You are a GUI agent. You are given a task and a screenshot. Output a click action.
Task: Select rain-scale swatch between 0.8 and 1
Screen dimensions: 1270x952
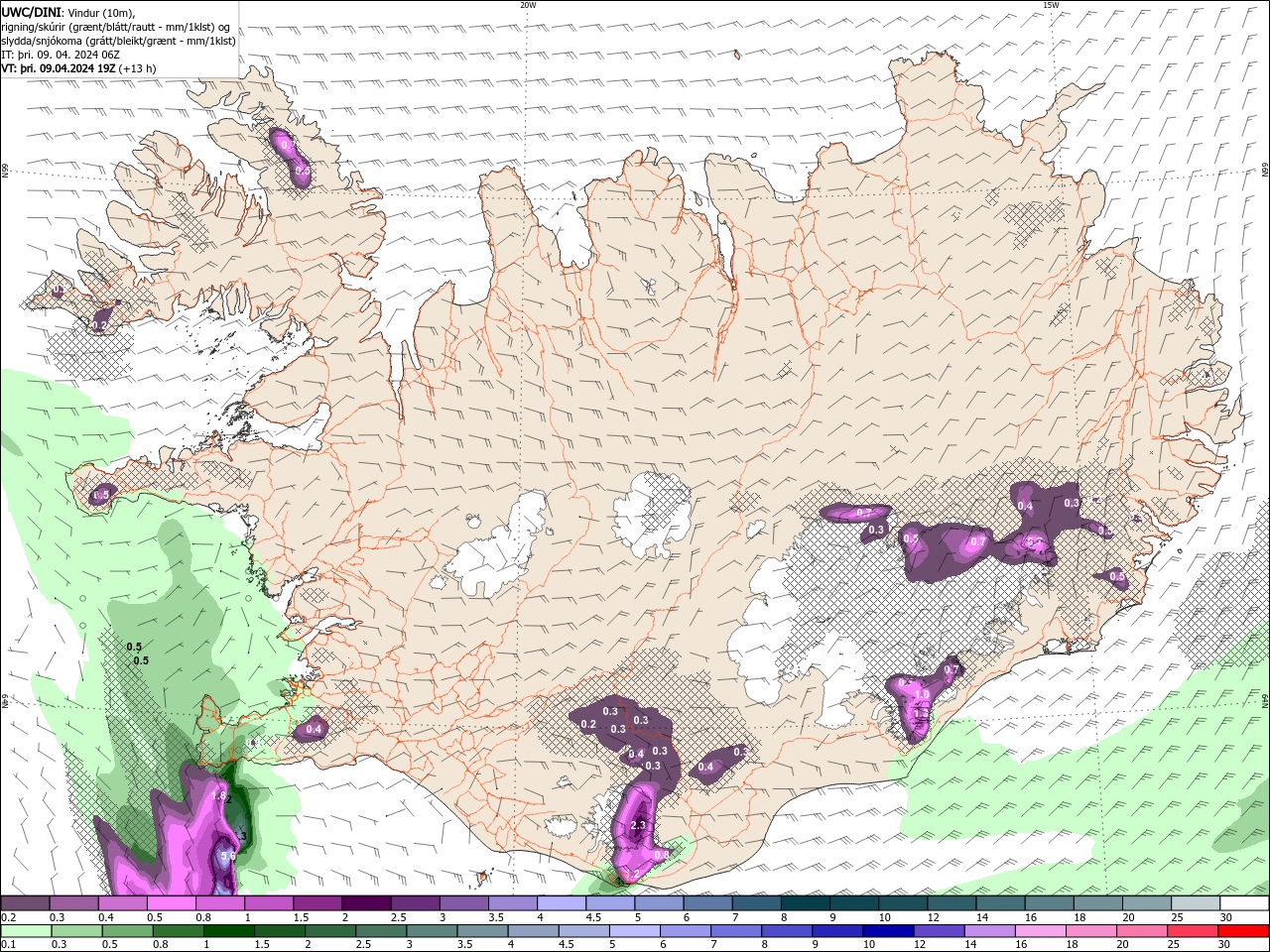coord(178,931)
